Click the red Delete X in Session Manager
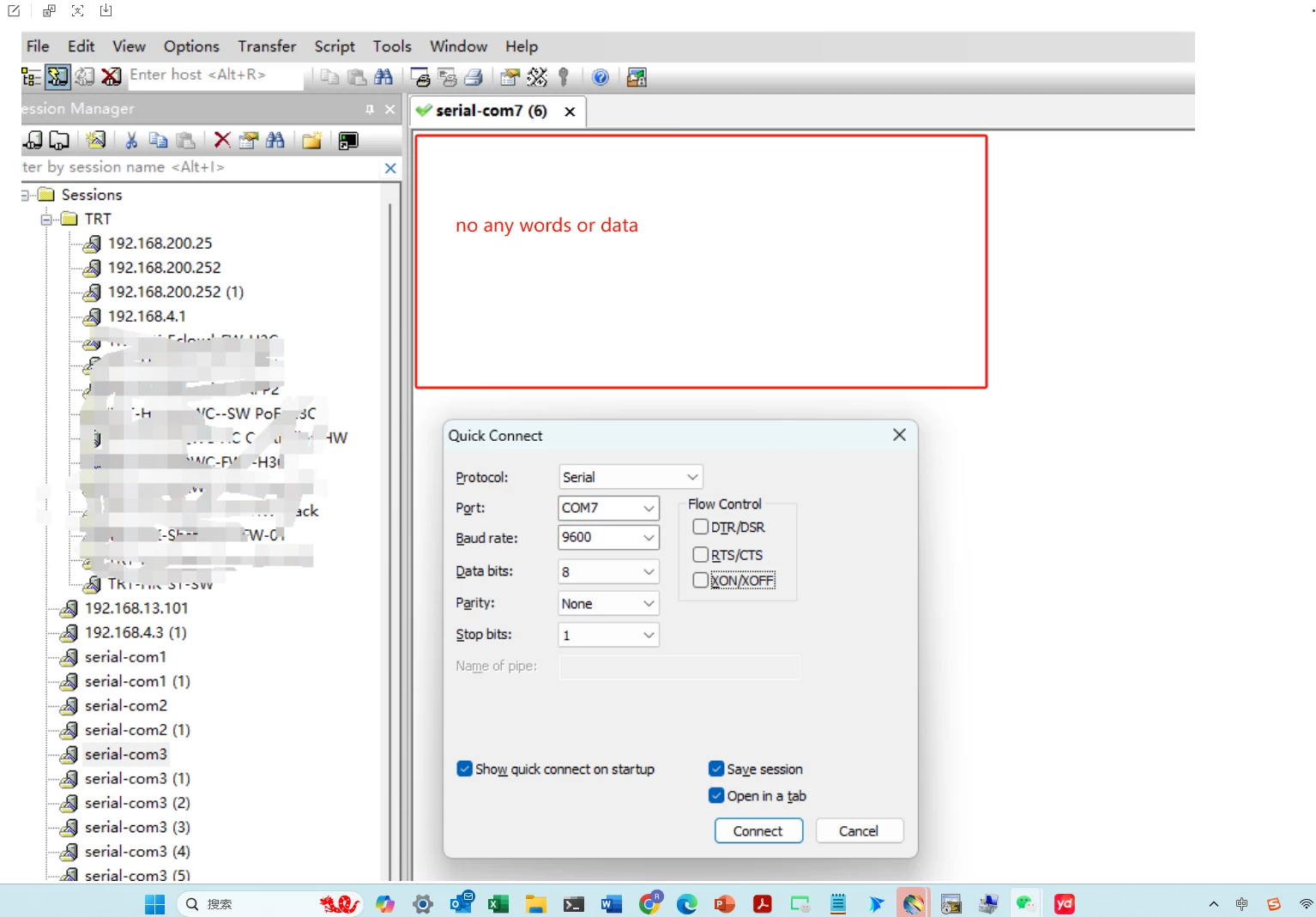This screenshot has width=1316, height=917. click(221, 140)
